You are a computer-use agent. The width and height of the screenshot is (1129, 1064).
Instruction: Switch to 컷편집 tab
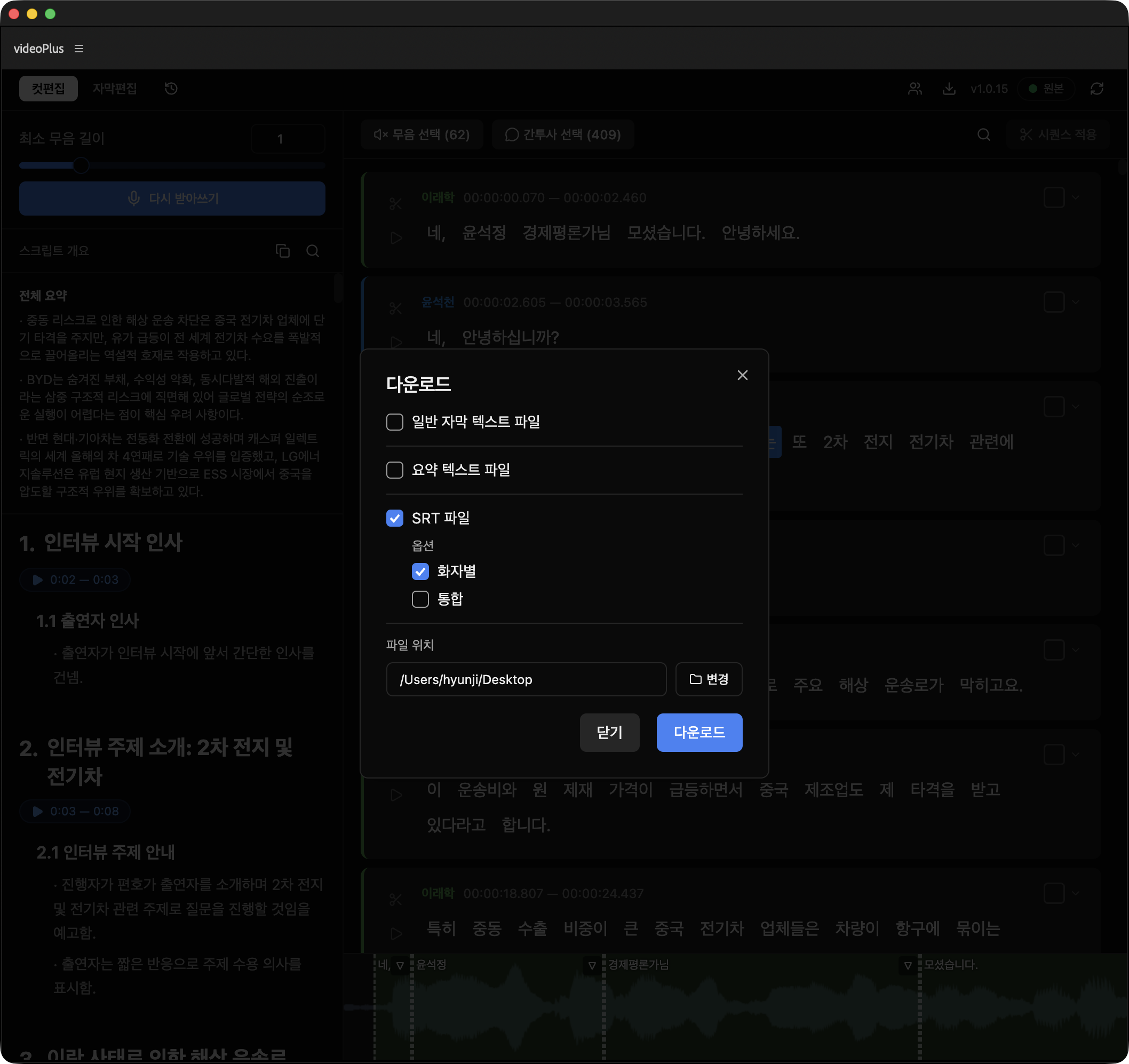(48, 89)
